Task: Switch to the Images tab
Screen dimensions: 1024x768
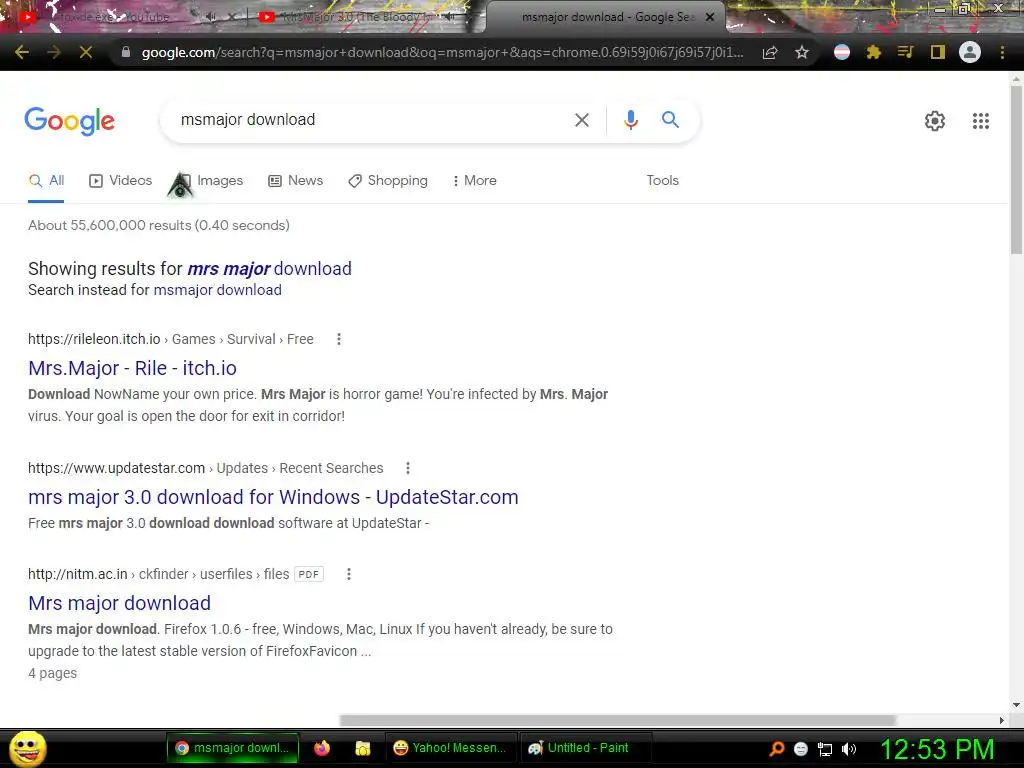Action: pyautogui.click(x=210, y=181)
